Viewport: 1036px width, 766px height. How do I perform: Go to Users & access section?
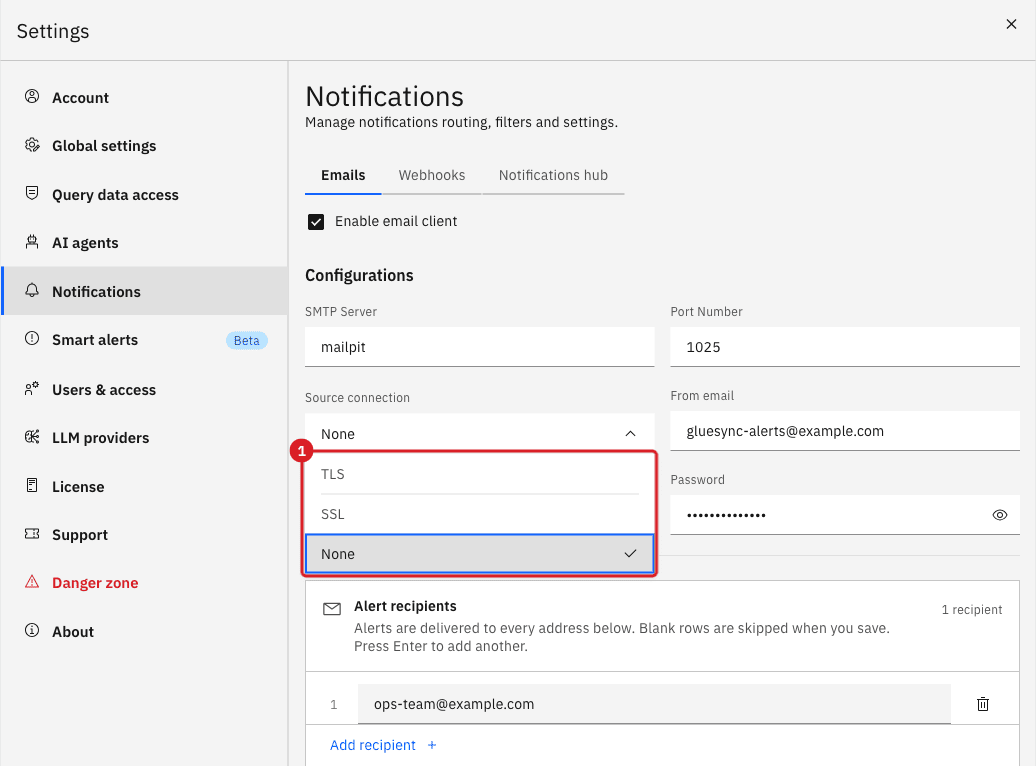(x=144, y=389)
